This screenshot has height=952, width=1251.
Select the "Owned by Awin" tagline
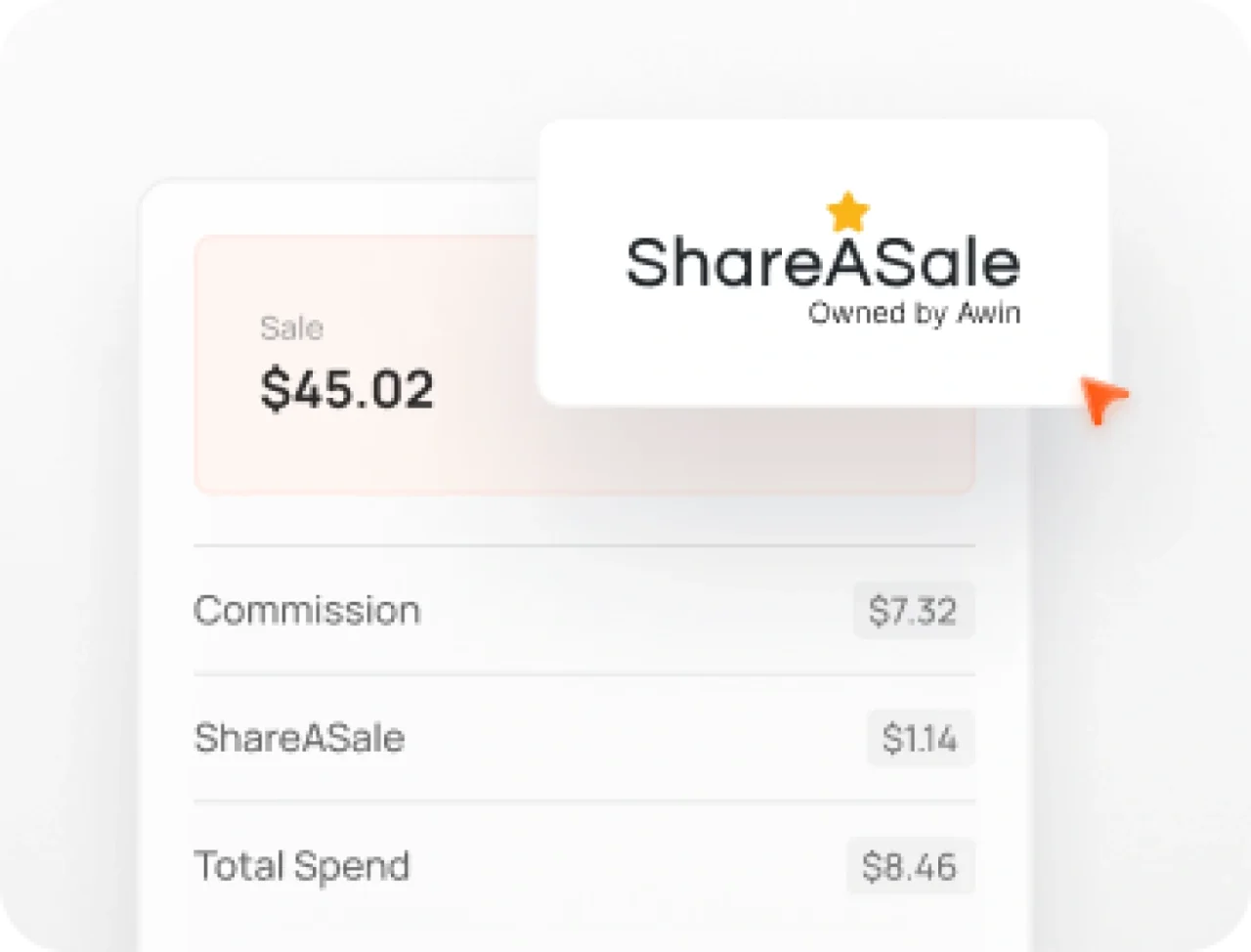(914, 314)
